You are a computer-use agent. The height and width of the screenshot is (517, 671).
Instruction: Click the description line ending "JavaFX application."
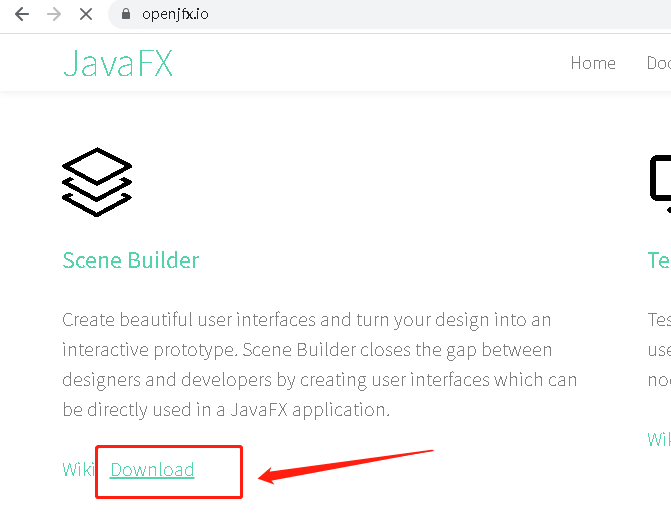point(225,410)
